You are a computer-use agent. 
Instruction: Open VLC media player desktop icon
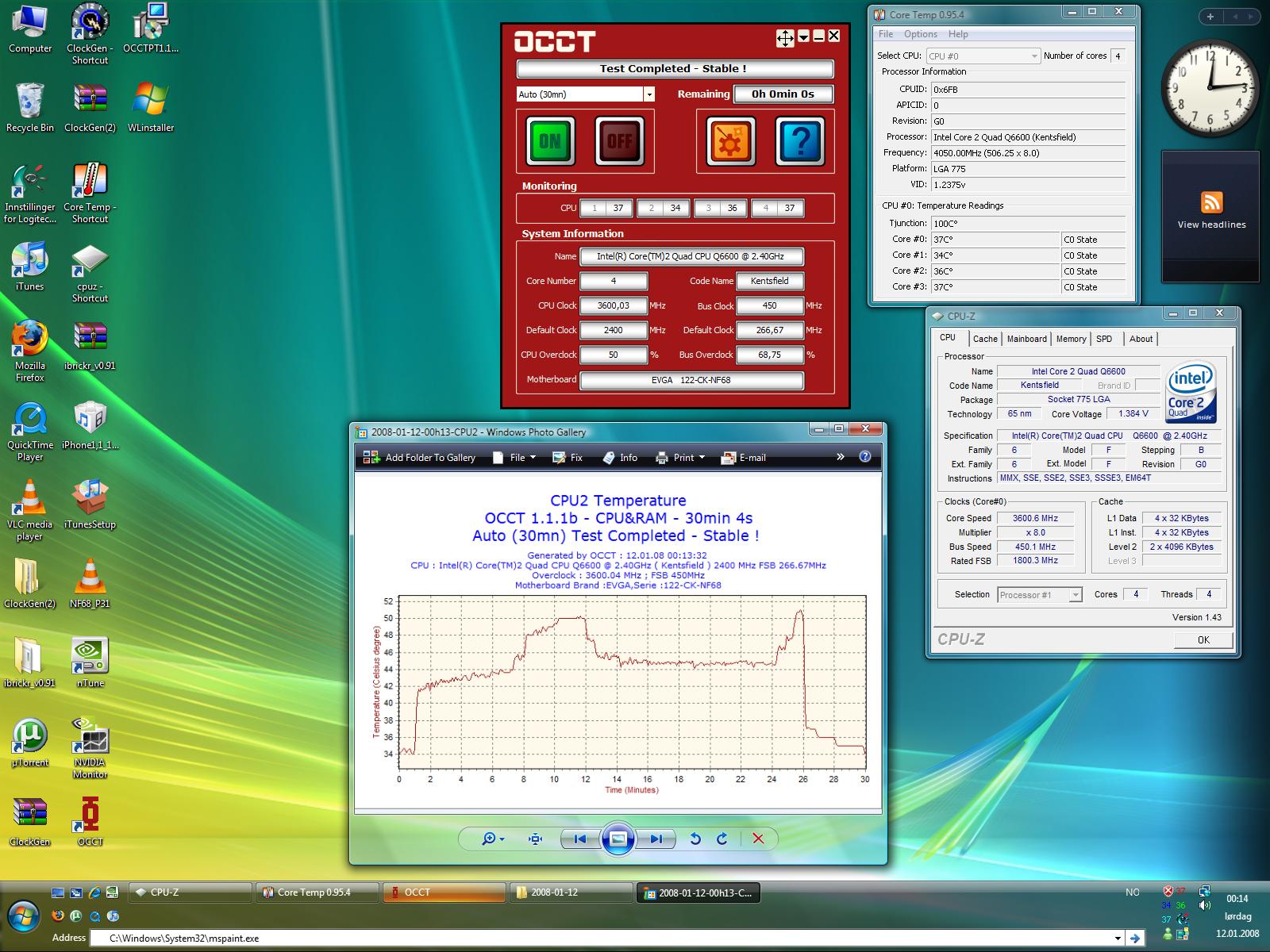coord(30,509)
